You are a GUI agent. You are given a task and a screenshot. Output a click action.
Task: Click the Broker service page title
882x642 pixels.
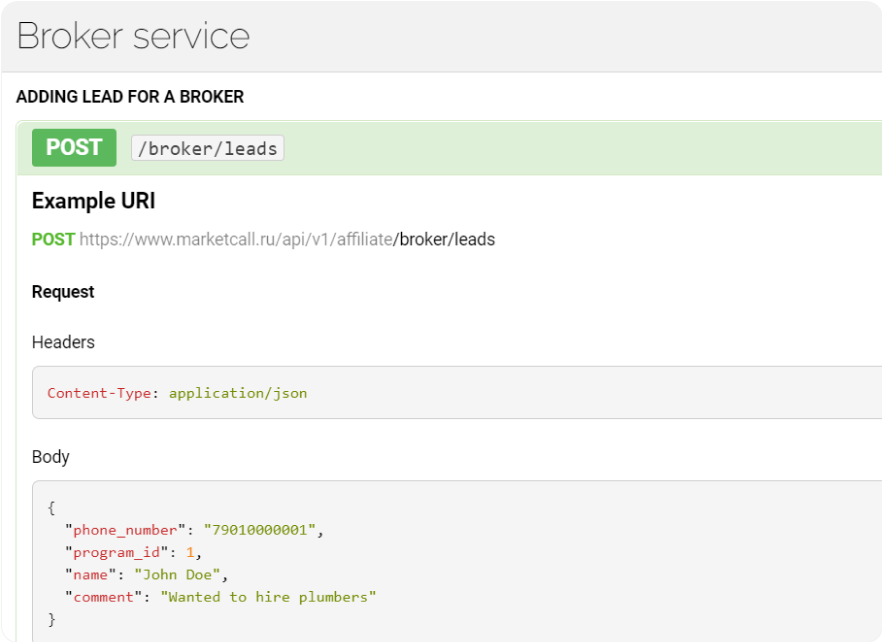pyautogui.click(x=133, y=36)
